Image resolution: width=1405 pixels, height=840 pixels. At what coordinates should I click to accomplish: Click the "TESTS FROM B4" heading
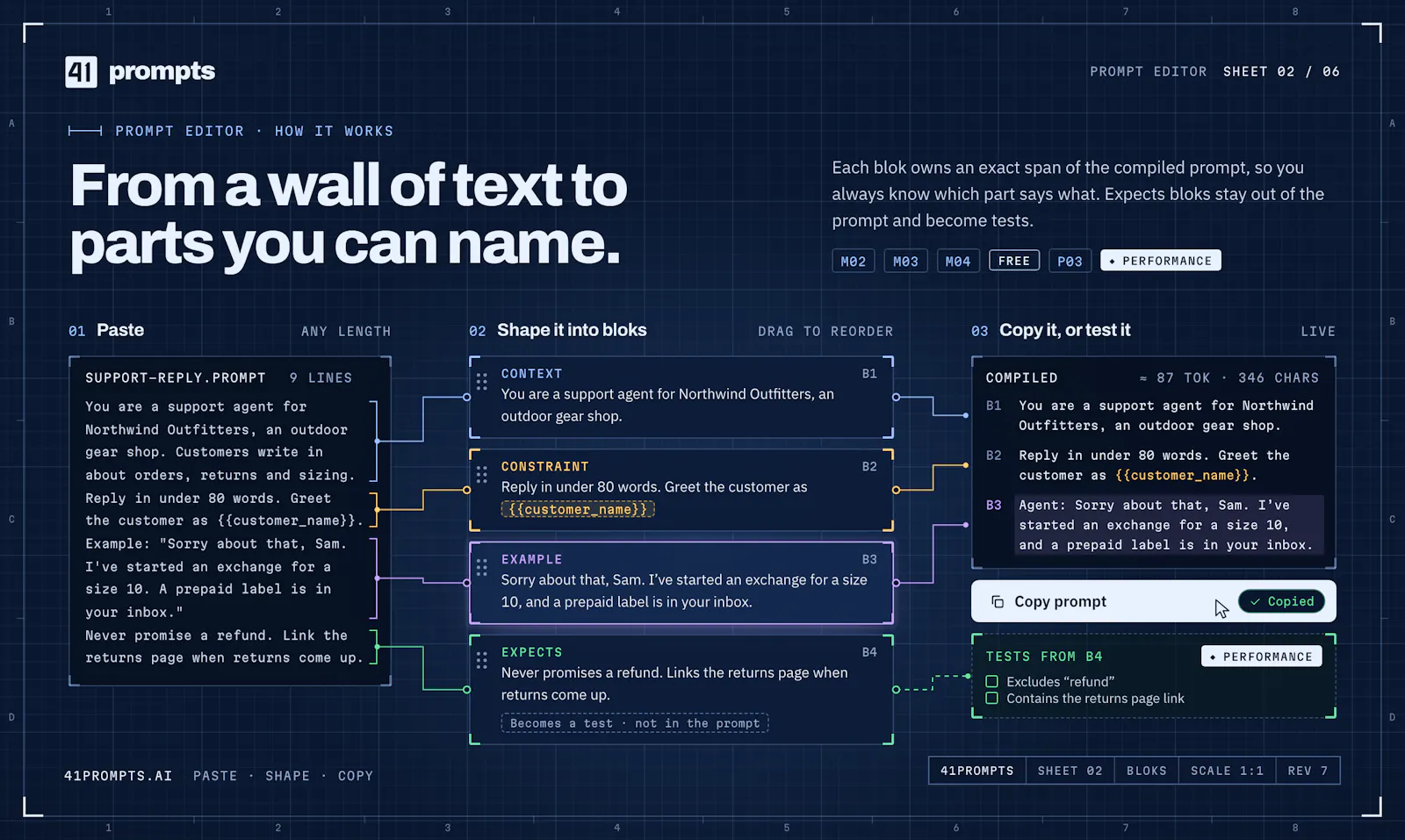click(x=1044, y=657)
